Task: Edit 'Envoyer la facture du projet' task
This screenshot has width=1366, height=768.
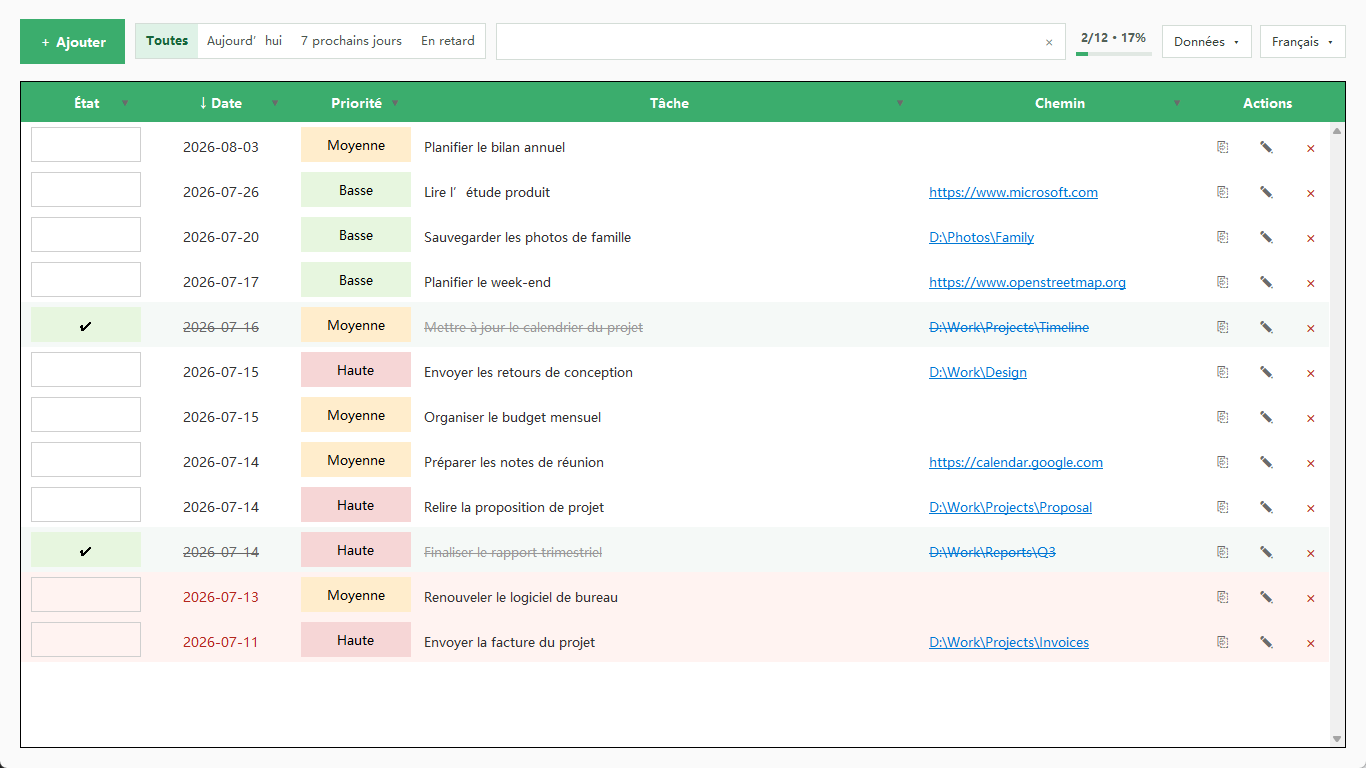Action: [x=1266, y=642]
